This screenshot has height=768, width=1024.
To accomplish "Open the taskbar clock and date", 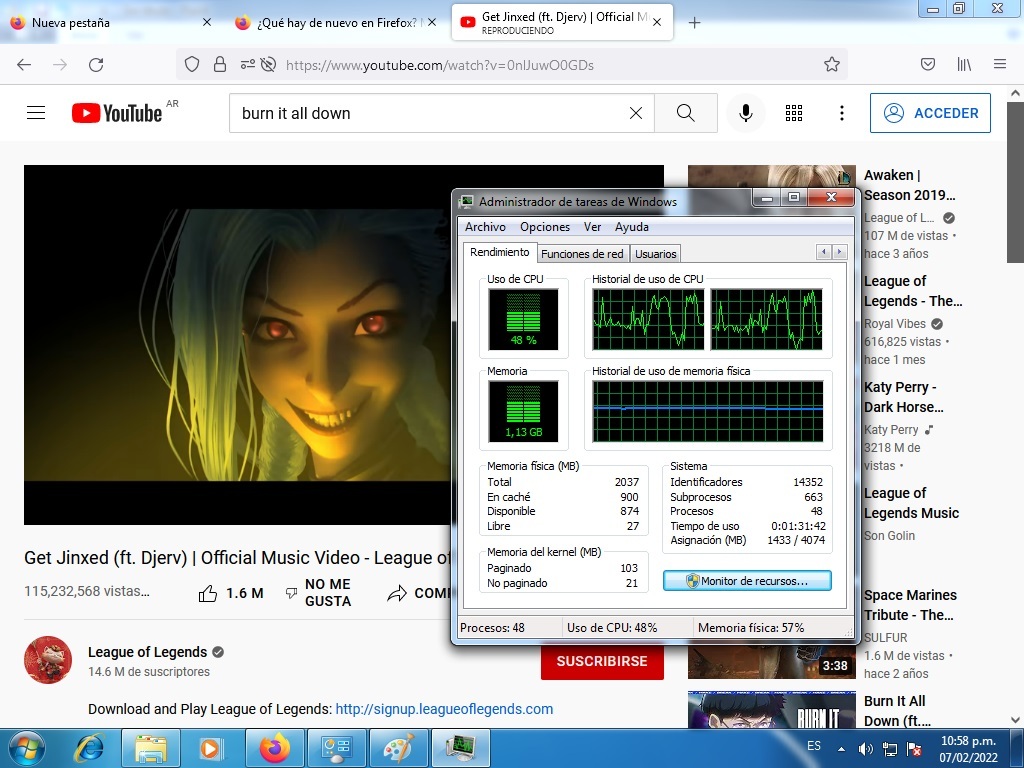I will coord(968,748).
